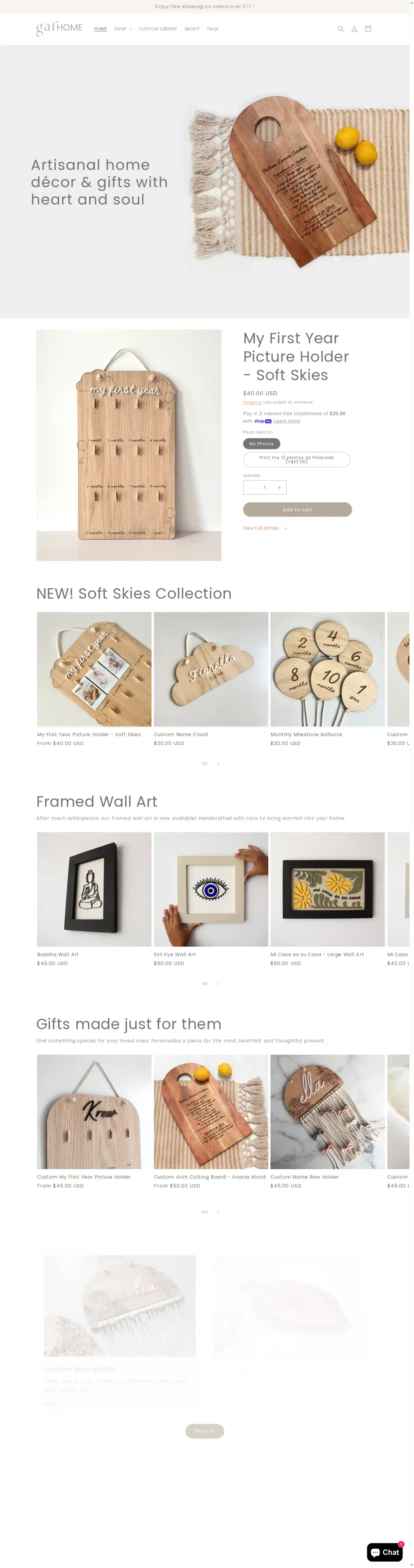Click the Shop Pay Learn more link

coord(286,421)
